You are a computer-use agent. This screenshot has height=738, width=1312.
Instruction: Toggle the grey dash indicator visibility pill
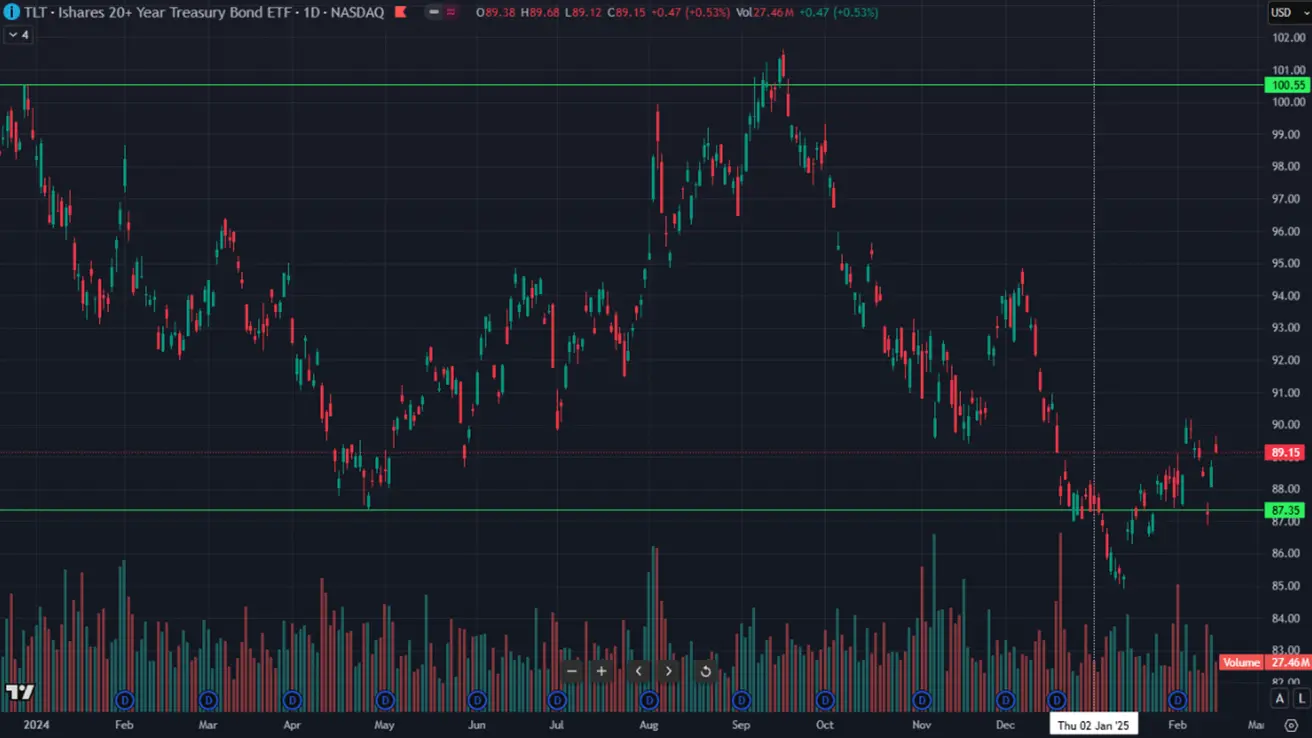point(434,12)
